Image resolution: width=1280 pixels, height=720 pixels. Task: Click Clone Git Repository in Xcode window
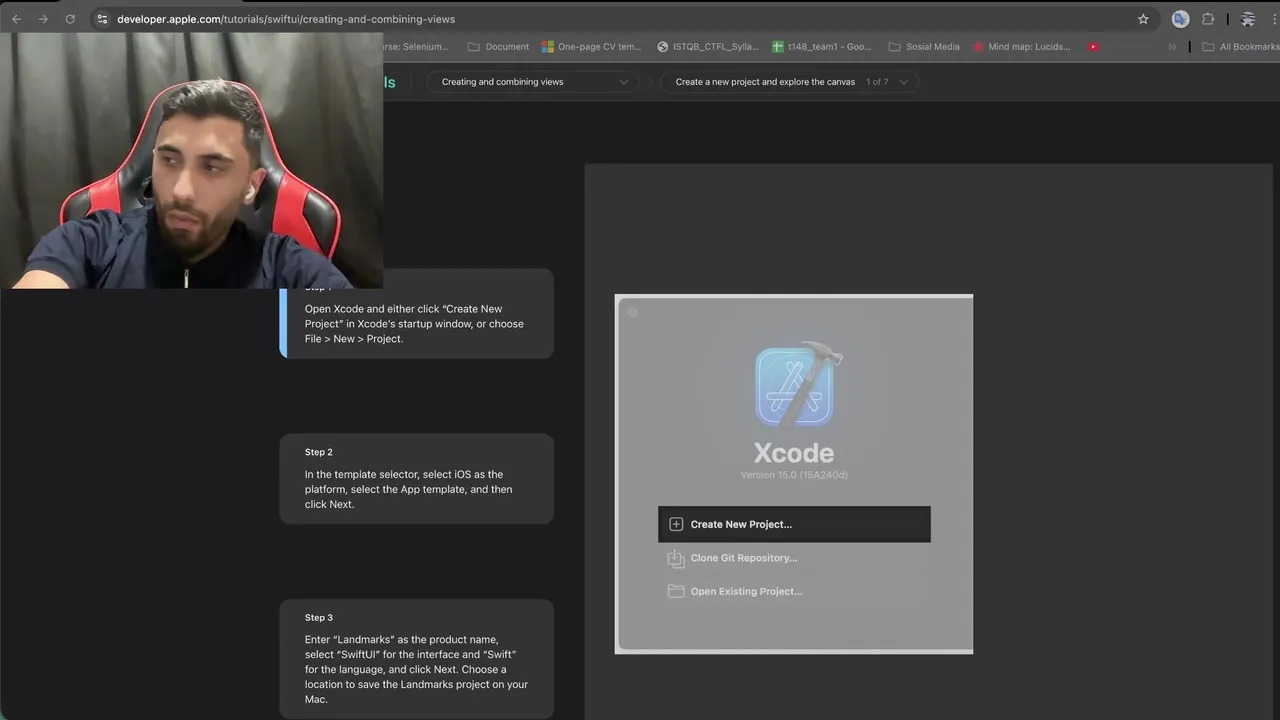tap(794, 558)
